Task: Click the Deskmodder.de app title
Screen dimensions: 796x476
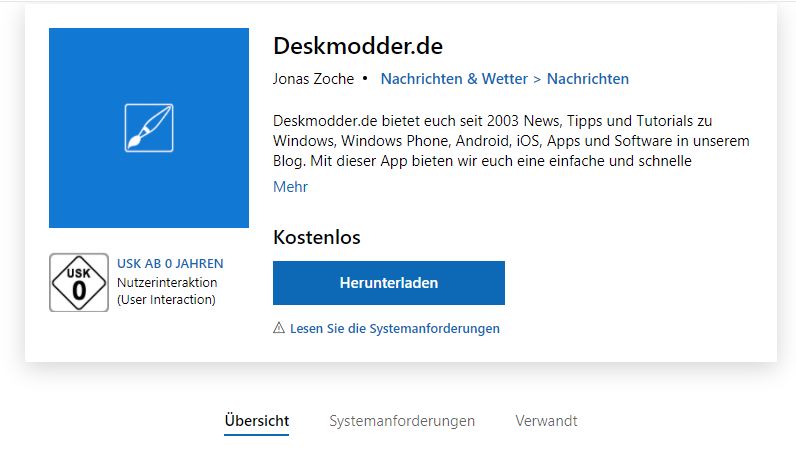Action: (358, 46)
